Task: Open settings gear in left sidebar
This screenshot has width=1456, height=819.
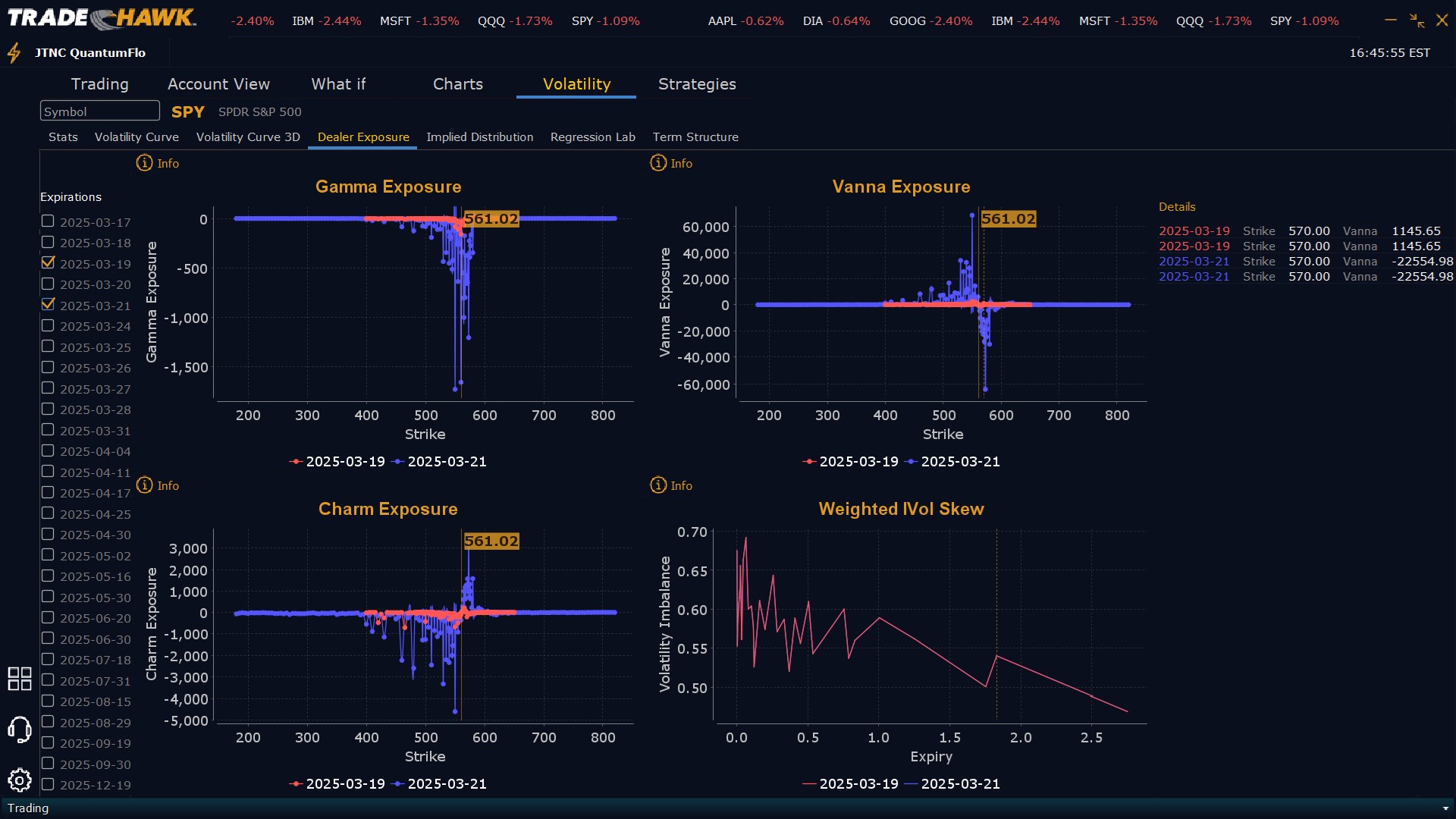Action: [x=19, y=780]
